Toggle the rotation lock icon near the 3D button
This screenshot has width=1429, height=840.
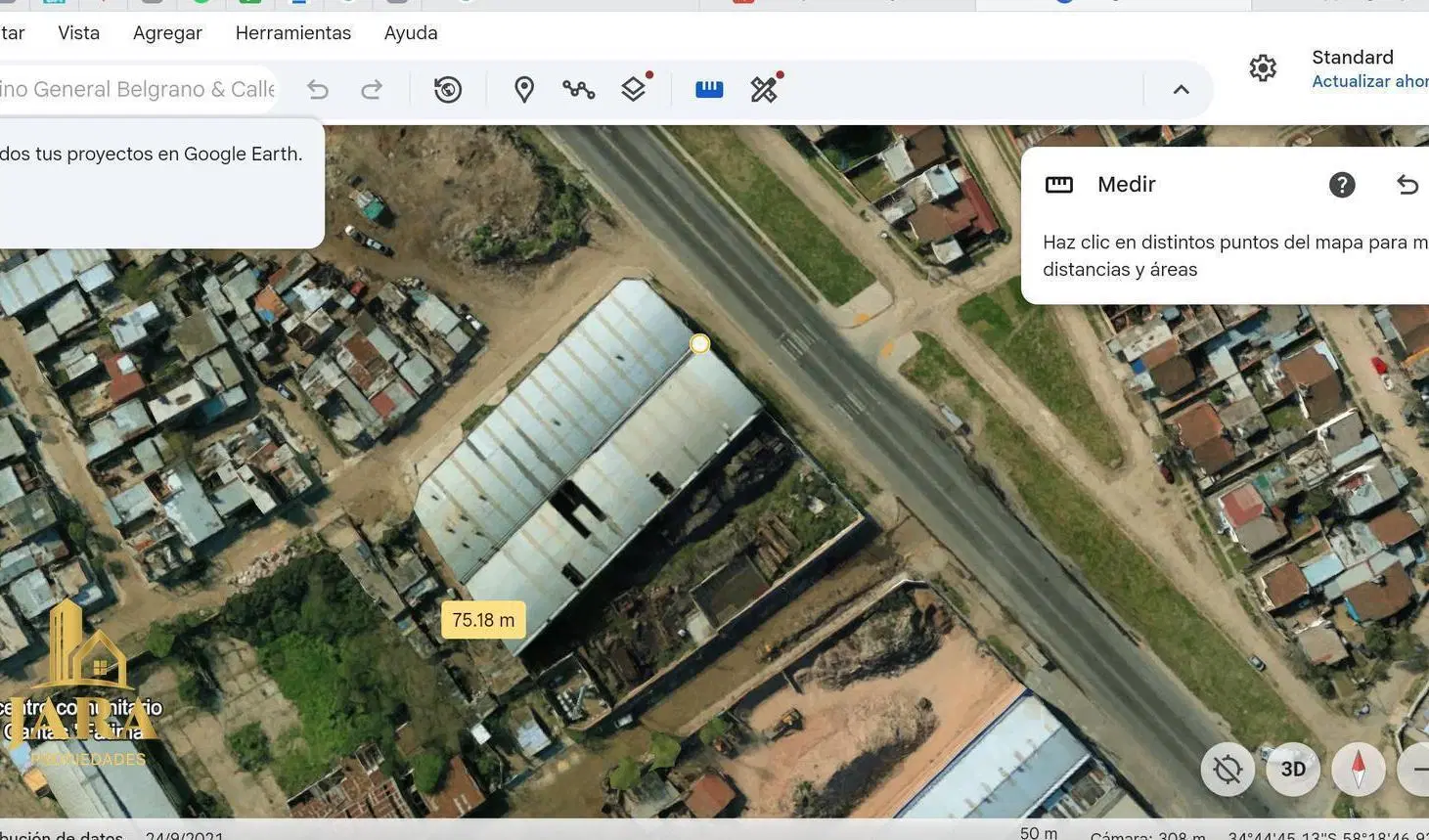point(1228,770)
